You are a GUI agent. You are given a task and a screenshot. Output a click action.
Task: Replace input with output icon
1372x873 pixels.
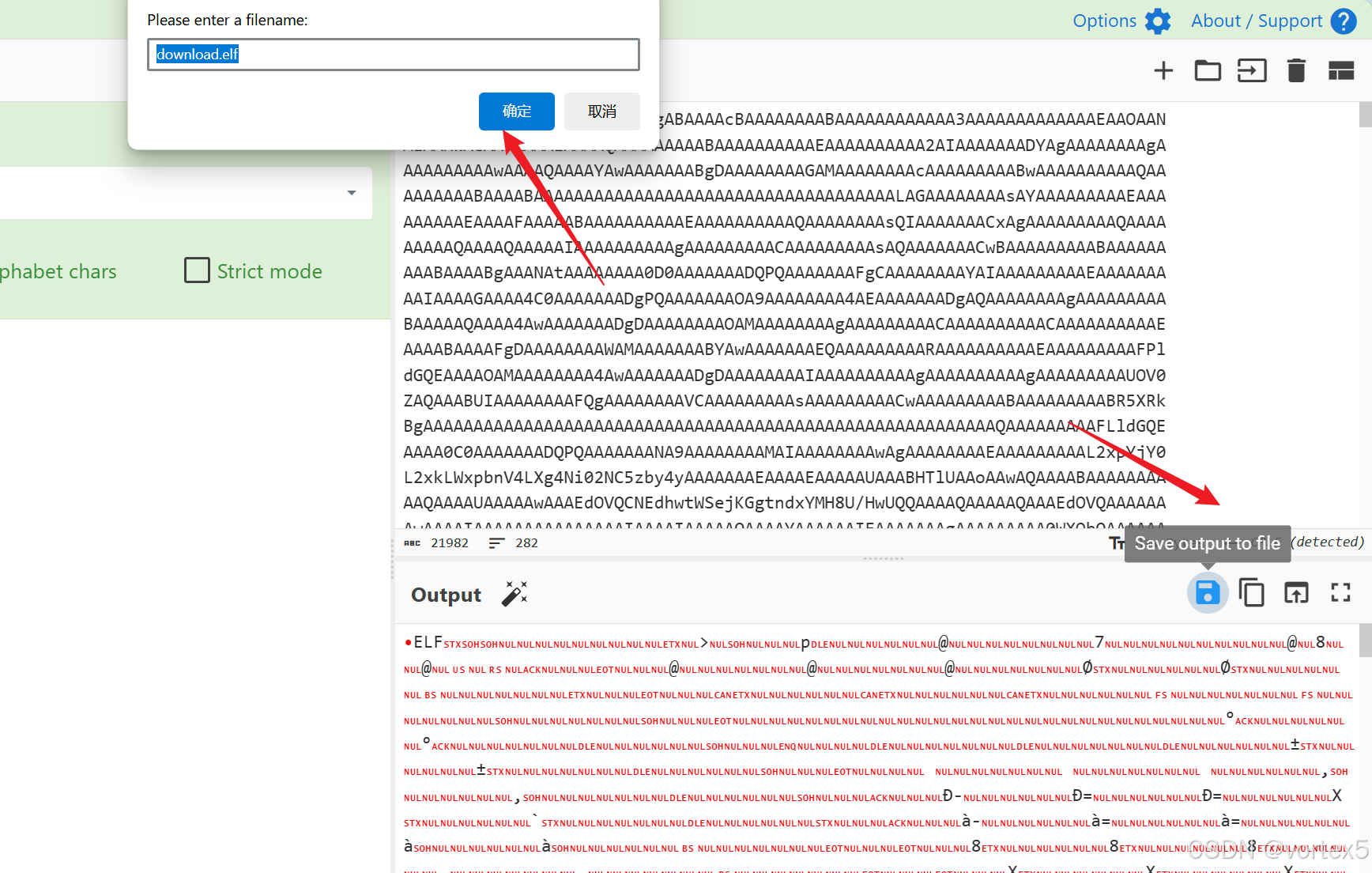1296,592
